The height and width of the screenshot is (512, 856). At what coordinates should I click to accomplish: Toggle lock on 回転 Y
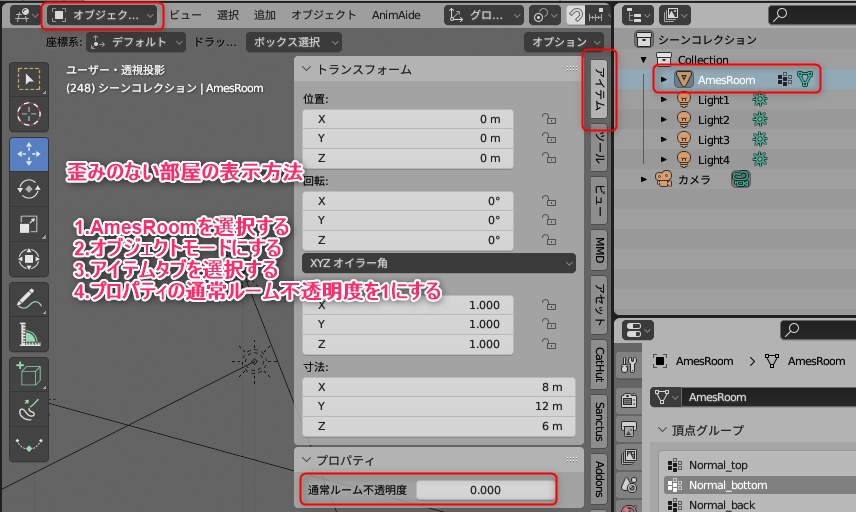click(x=549, y=220)
